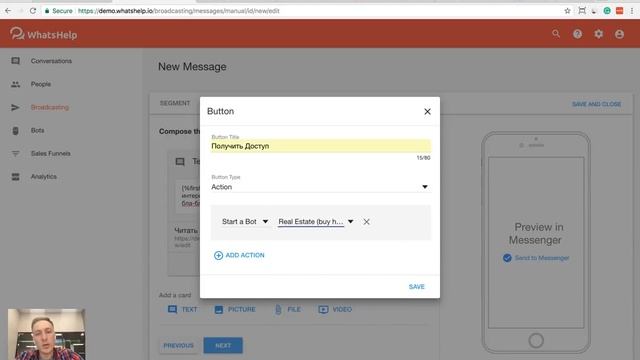Save the button settings

[x=417, y=287]
